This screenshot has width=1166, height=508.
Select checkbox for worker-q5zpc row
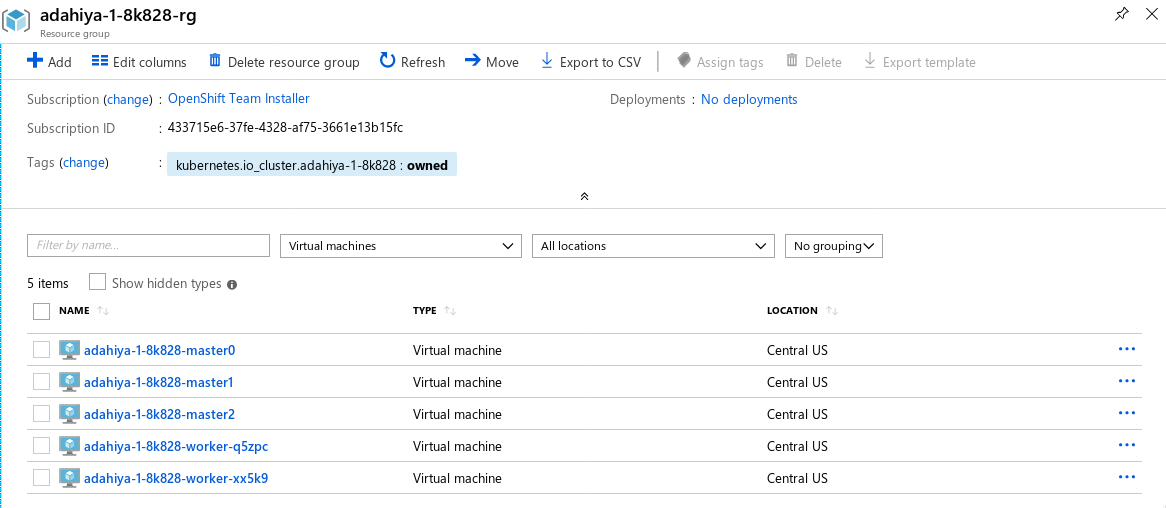tap(42, 446)
